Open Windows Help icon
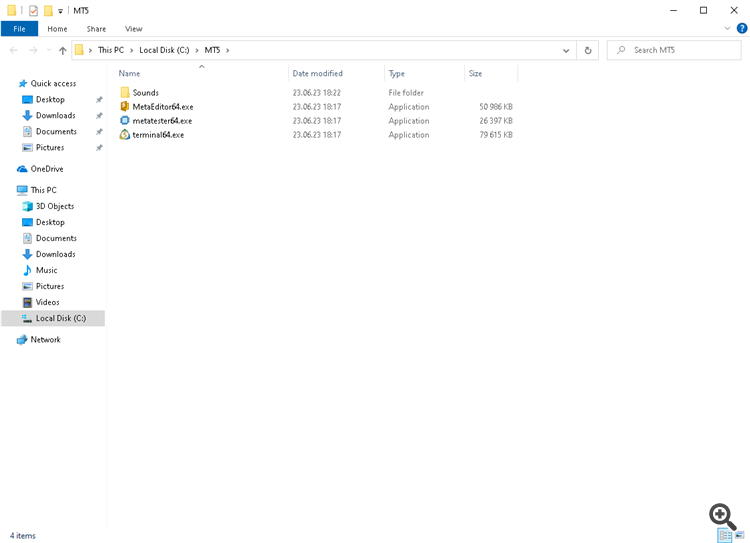Screen dimensions: 750x543 (742, 29)
